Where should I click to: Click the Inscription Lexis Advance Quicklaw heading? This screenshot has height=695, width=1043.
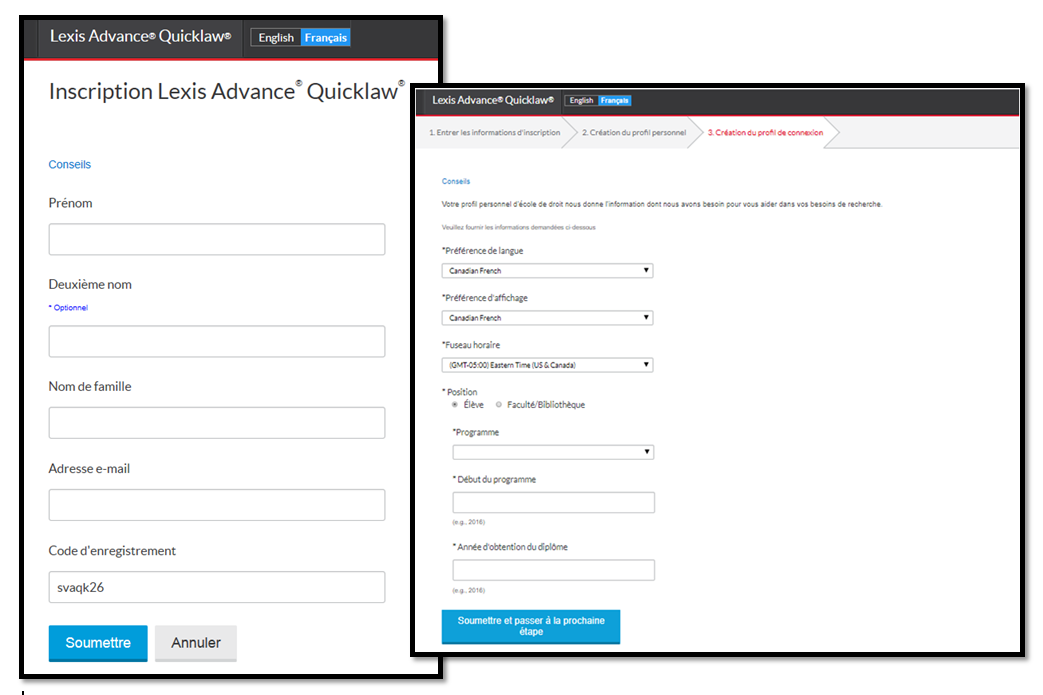[227, 91]
